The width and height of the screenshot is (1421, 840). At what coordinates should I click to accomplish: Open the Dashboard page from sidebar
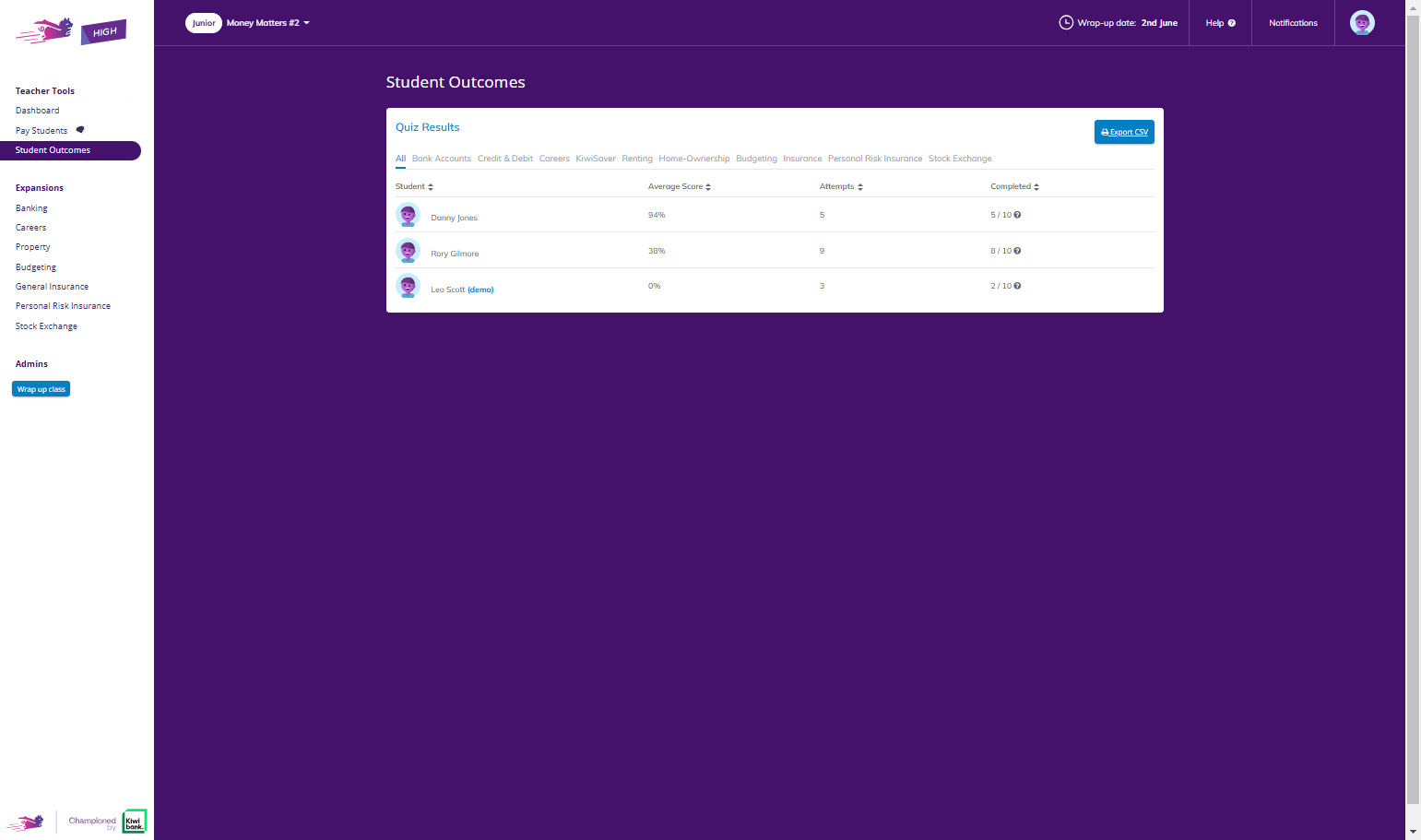pyautogui.click(x=38, y=111)
